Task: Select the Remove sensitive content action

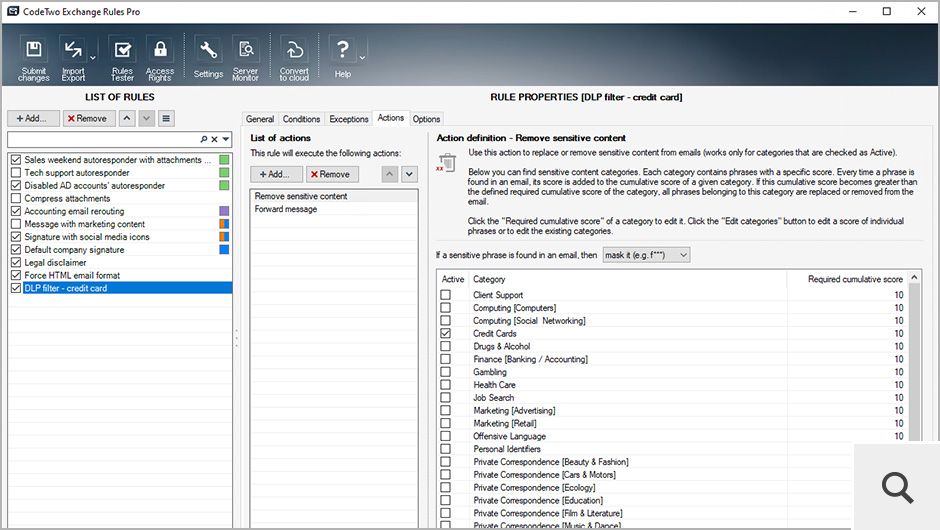Action: click(x=334, y=196)
